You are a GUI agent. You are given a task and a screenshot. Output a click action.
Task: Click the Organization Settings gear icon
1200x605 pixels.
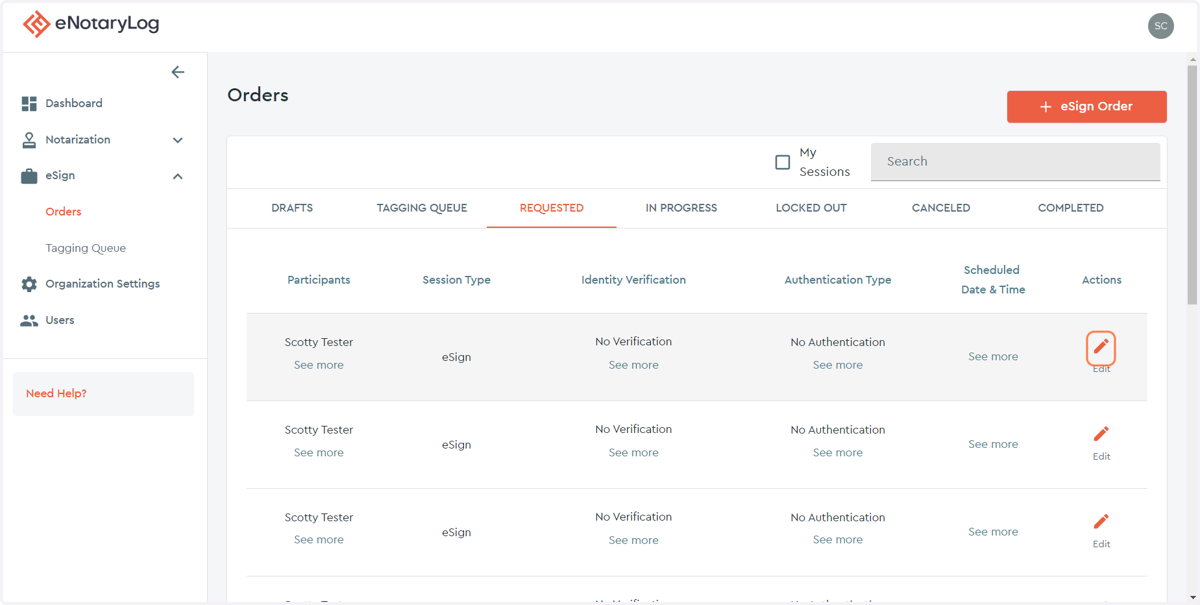pyautogui.click(x=29, y=284)
